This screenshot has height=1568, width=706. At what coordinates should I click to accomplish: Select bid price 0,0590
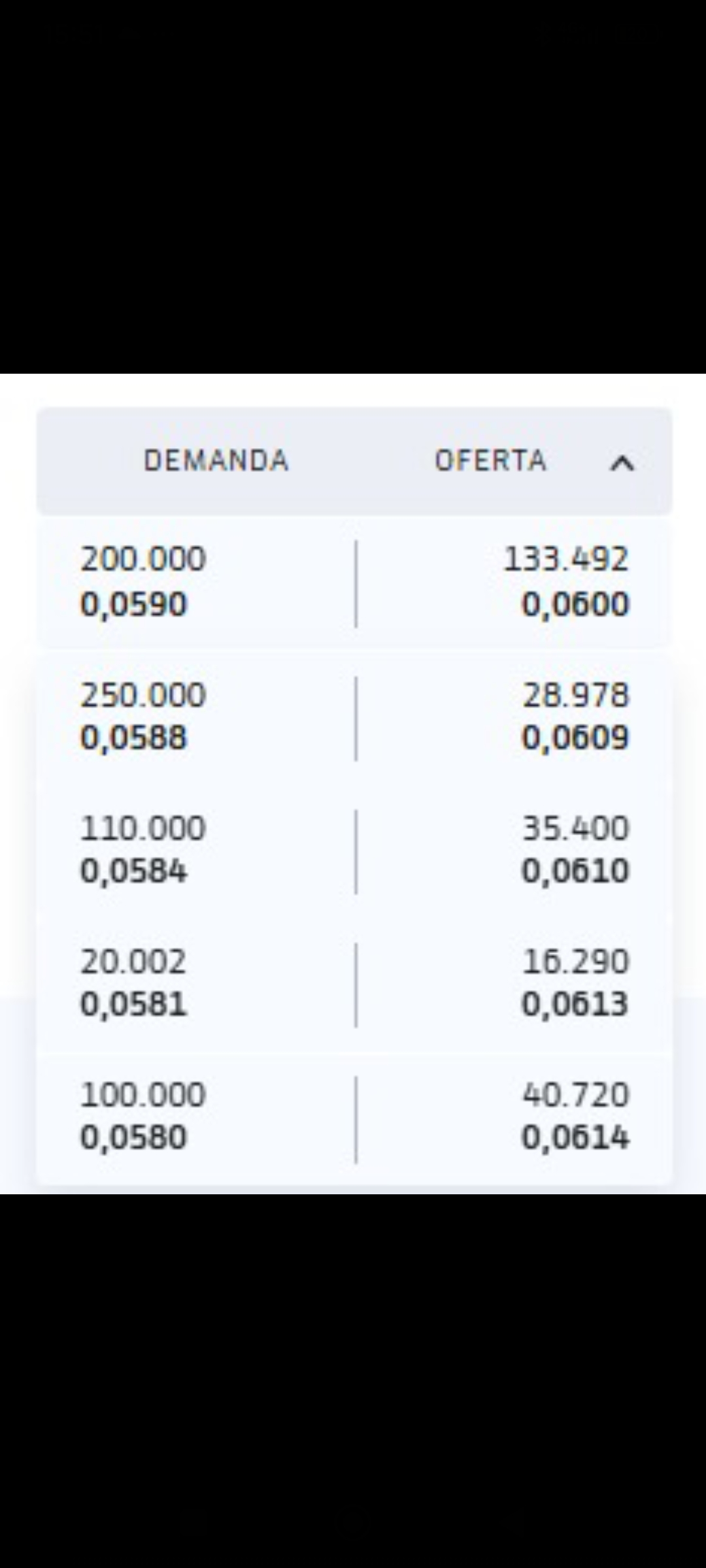(133, 604)
